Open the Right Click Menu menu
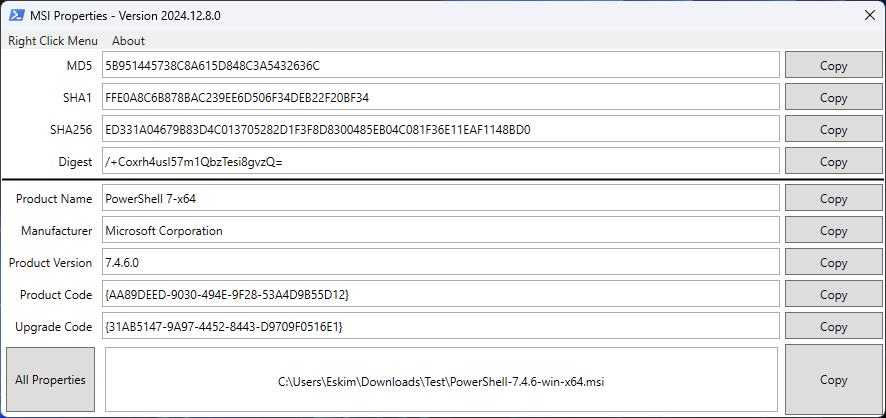The width and height of the screenshot is (886, 418). point(53,41)
